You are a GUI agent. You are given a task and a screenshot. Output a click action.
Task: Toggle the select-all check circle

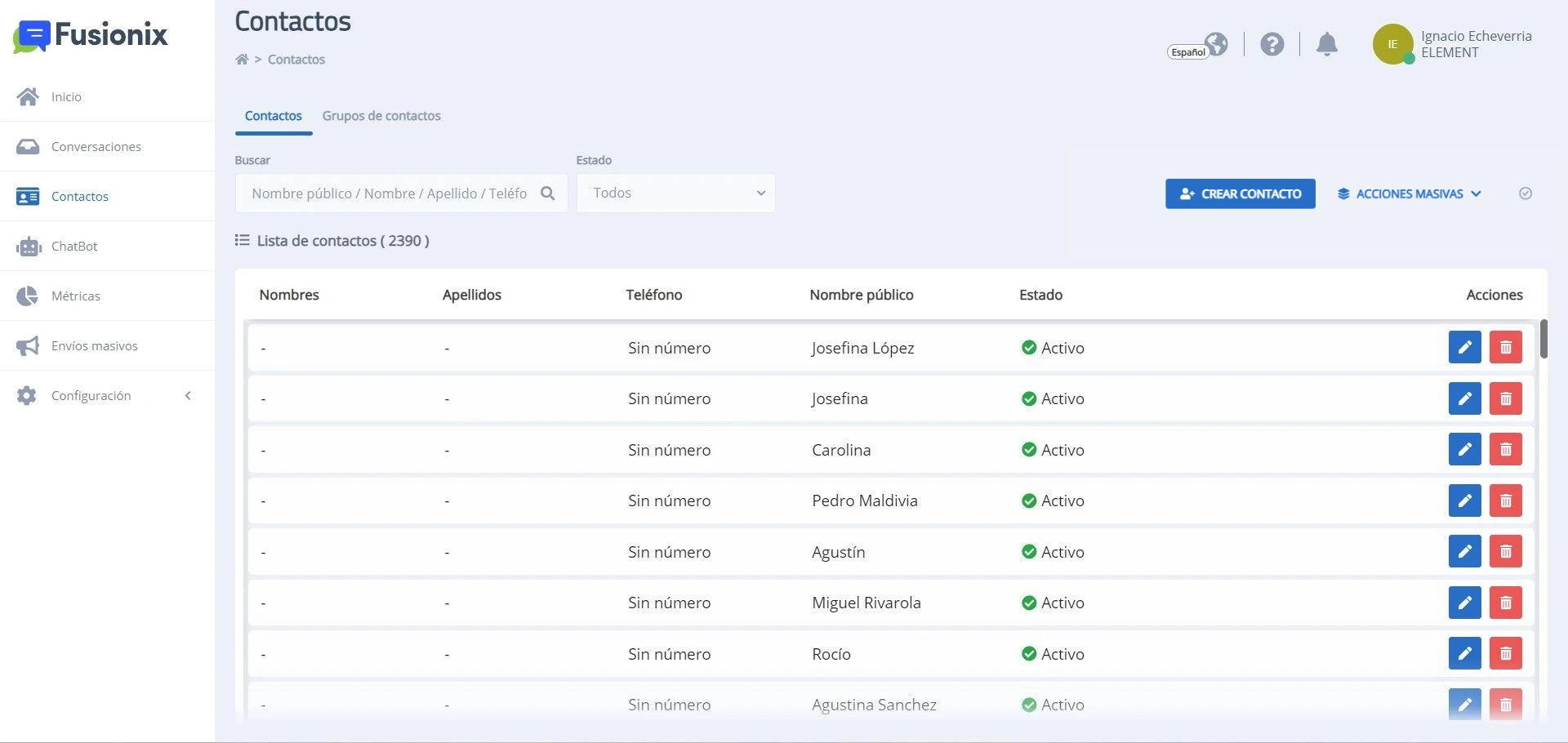[1525, 194]
